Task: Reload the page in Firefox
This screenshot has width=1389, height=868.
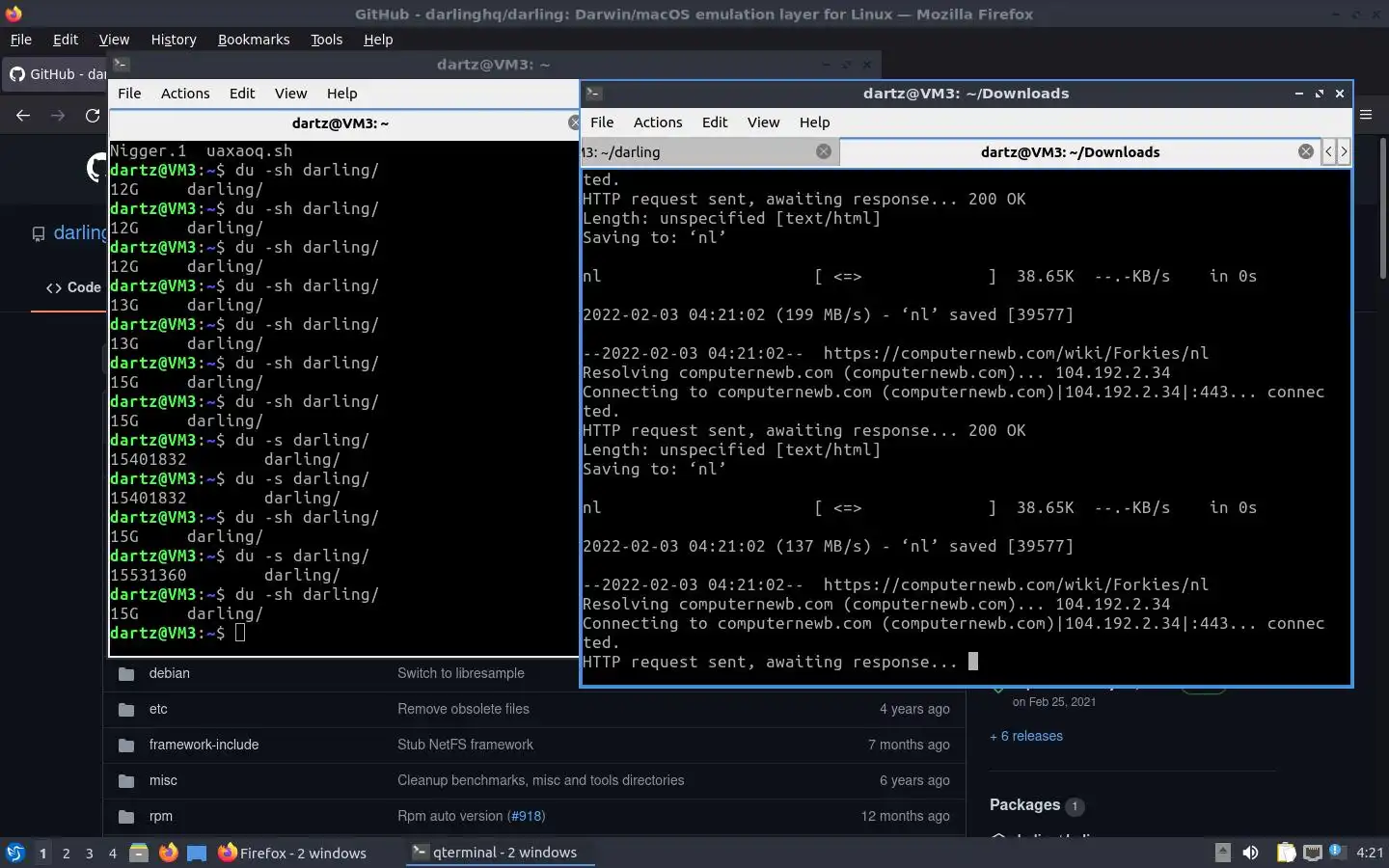Action: [93, 116]
